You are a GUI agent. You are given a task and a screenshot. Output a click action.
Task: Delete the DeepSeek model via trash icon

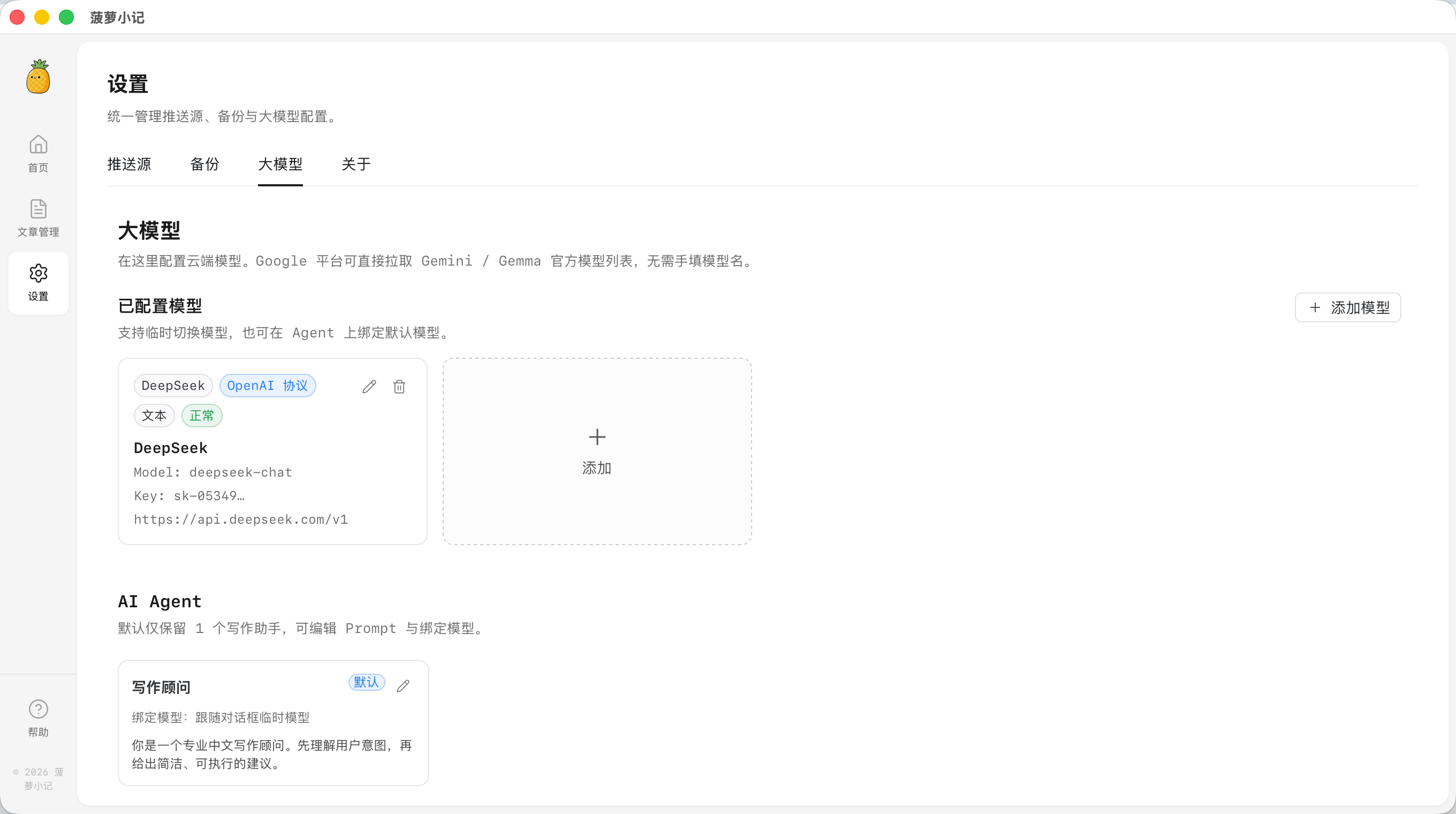point(400,387)
